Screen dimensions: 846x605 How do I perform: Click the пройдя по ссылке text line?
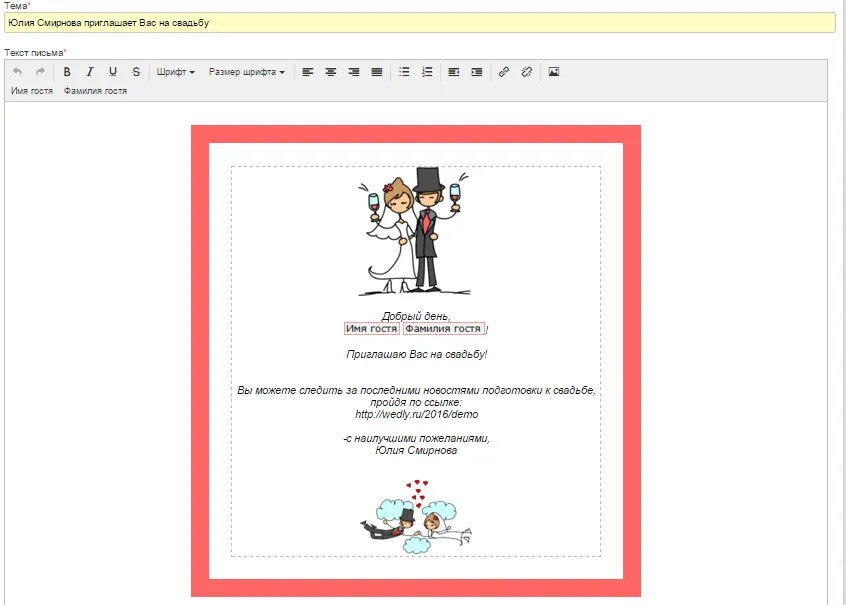416,403
